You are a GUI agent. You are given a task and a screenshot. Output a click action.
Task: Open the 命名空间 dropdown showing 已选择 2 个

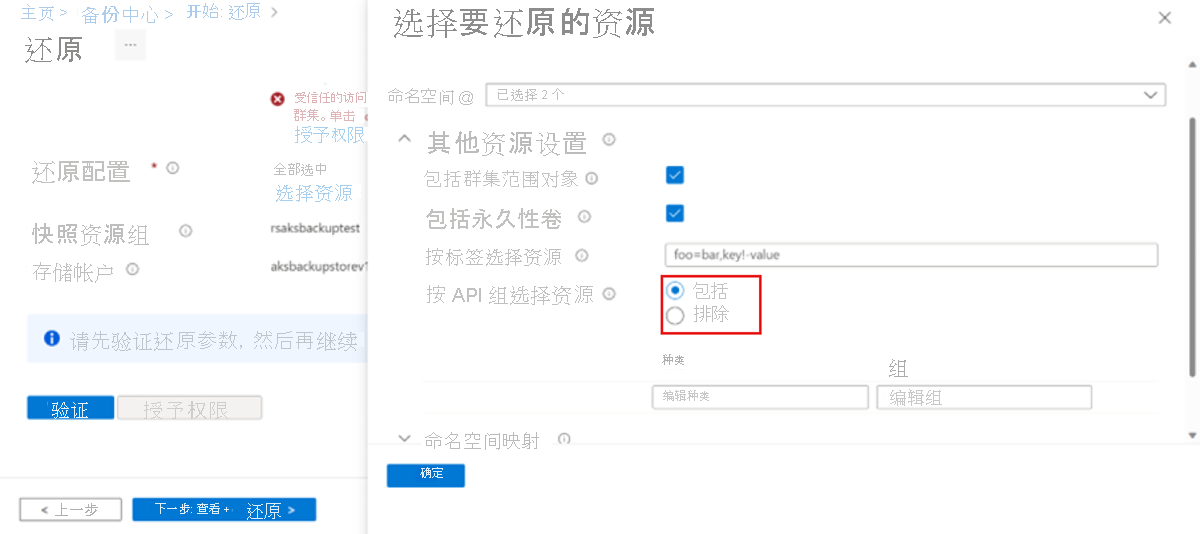tap(825, 95)
